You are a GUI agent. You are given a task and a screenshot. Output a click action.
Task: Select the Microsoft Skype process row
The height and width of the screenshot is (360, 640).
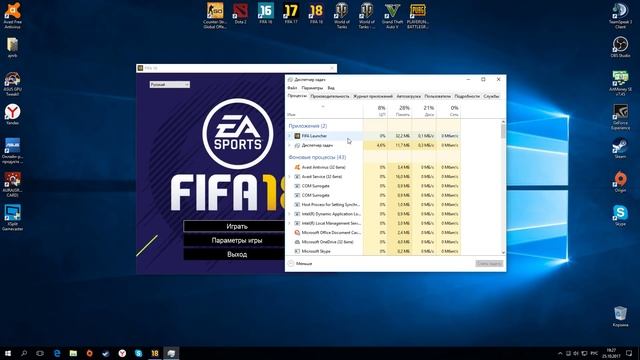pos(373,251)
